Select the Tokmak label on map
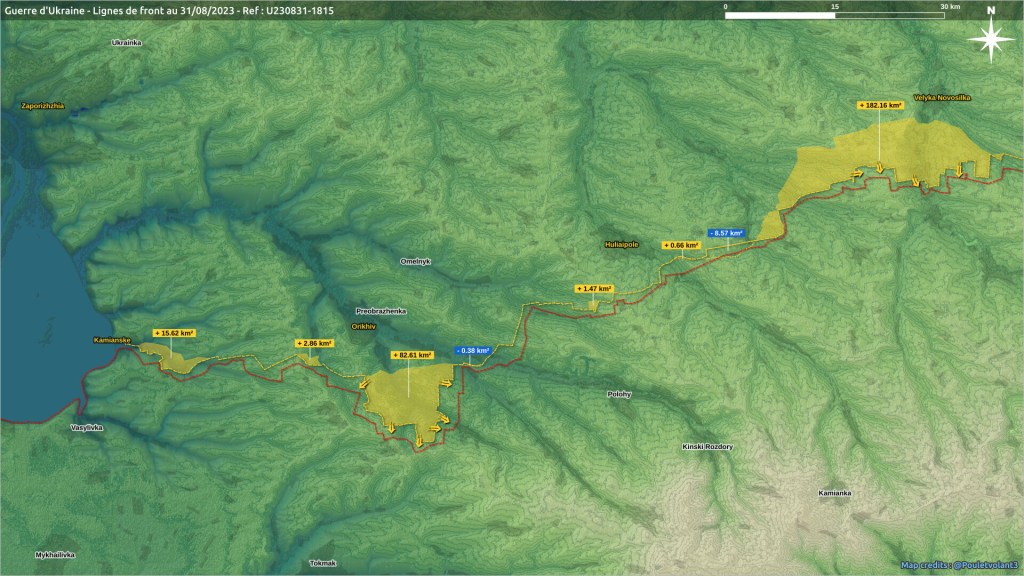Viewport: 1024px width, 576px height. (x=323, y=563)
